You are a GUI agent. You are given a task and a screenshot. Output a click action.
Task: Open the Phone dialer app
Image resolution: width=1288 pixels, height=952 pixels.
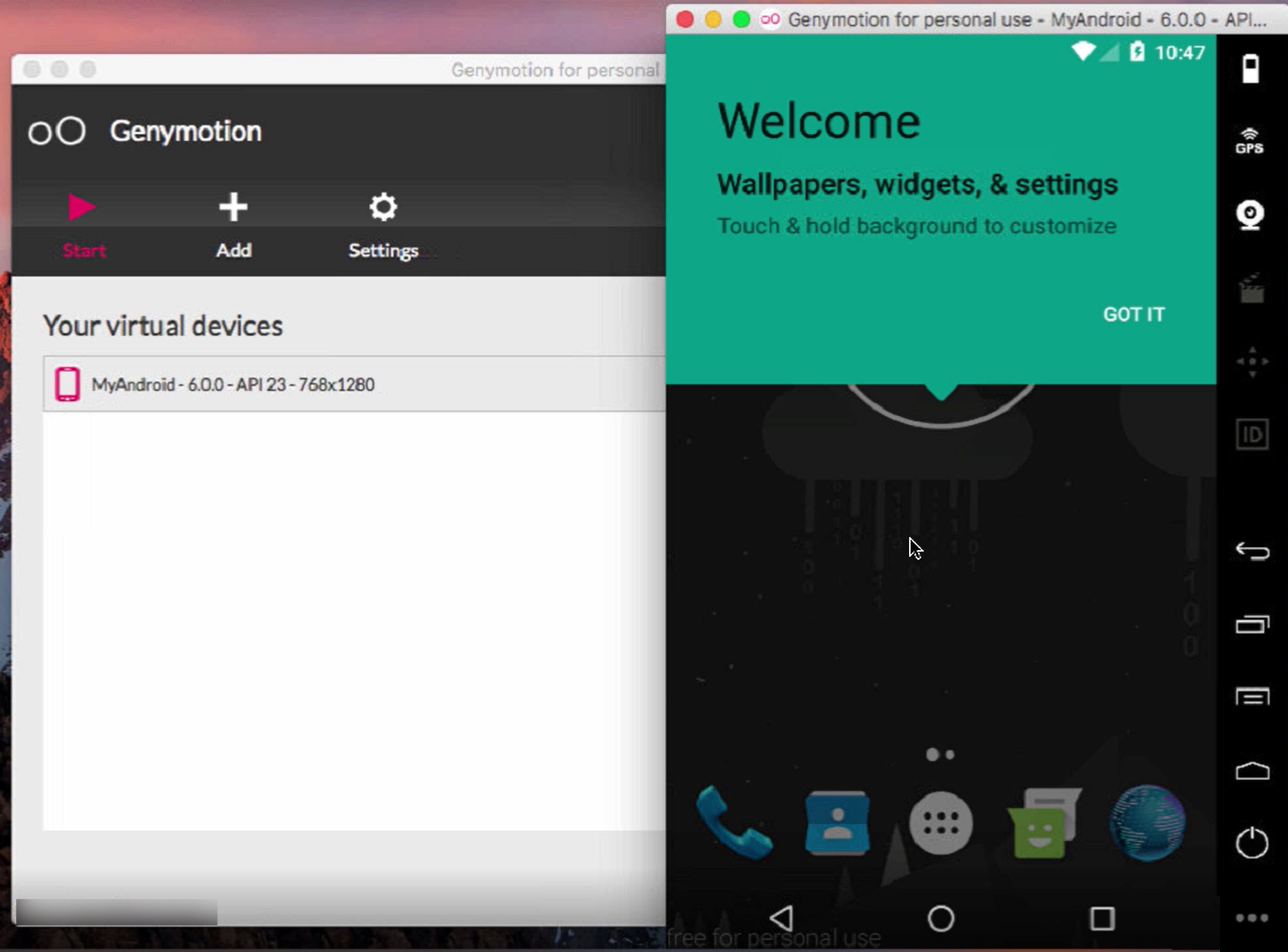tap(734, 822)
